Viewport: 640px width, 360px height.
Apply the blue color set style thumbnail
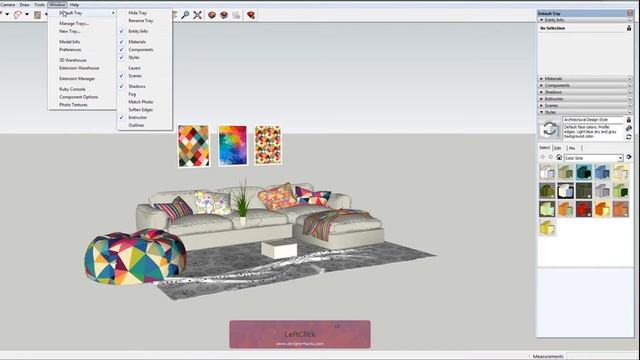(602, 172)
